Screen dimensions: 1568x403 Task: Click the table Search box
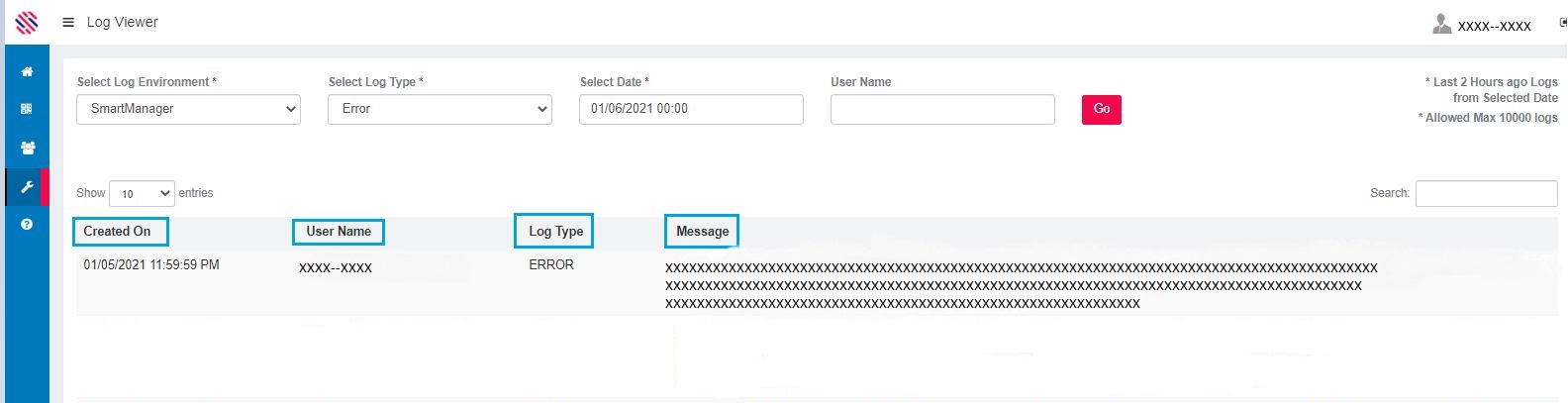pos(1485,193)
